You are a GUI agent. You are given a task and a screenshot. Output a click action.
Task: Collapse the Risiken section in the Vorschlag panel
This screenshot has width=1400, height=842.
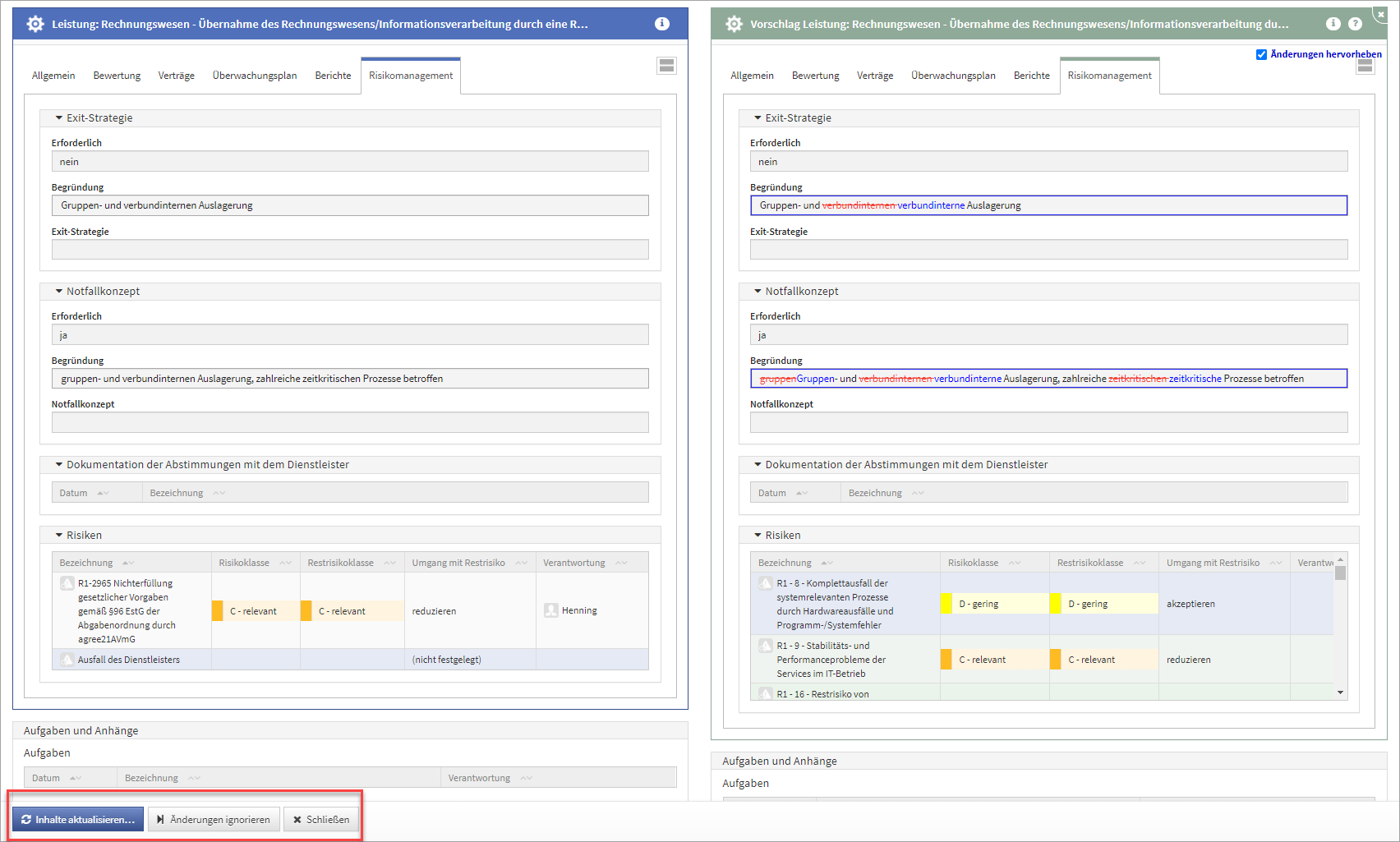(758, 536)
